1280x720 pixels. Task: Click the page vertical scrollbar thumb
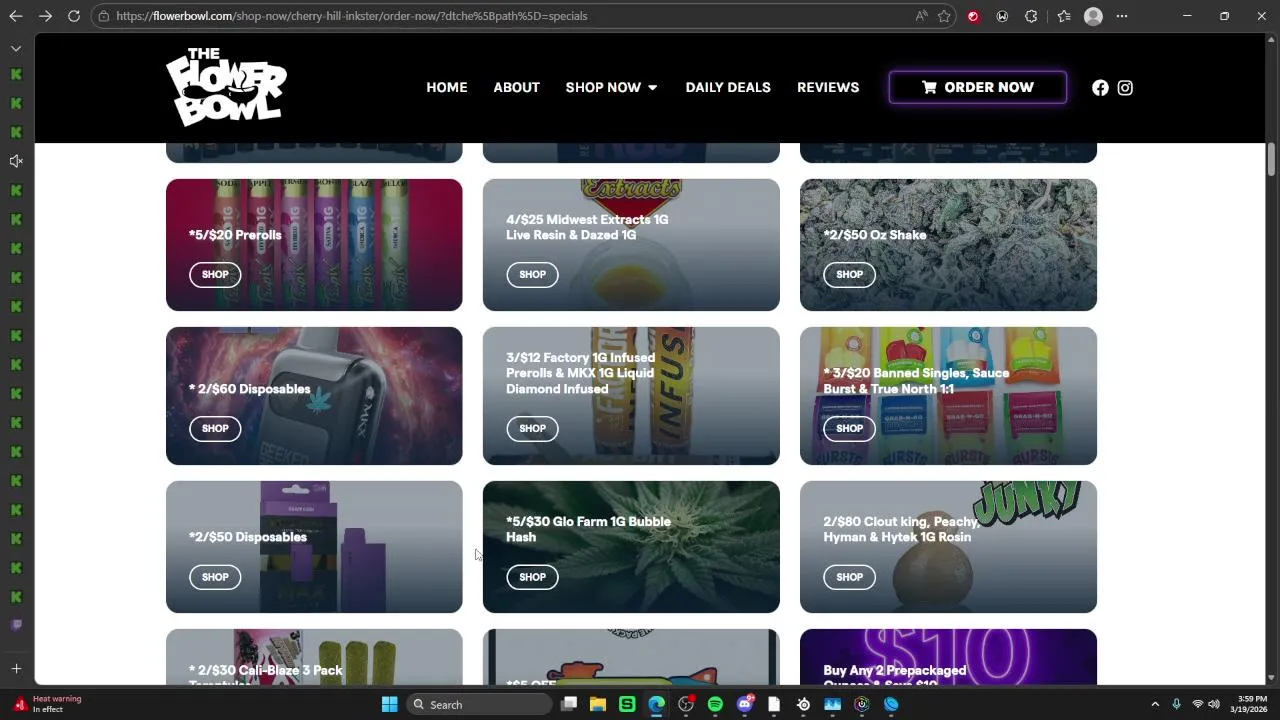coord(1272,158)
